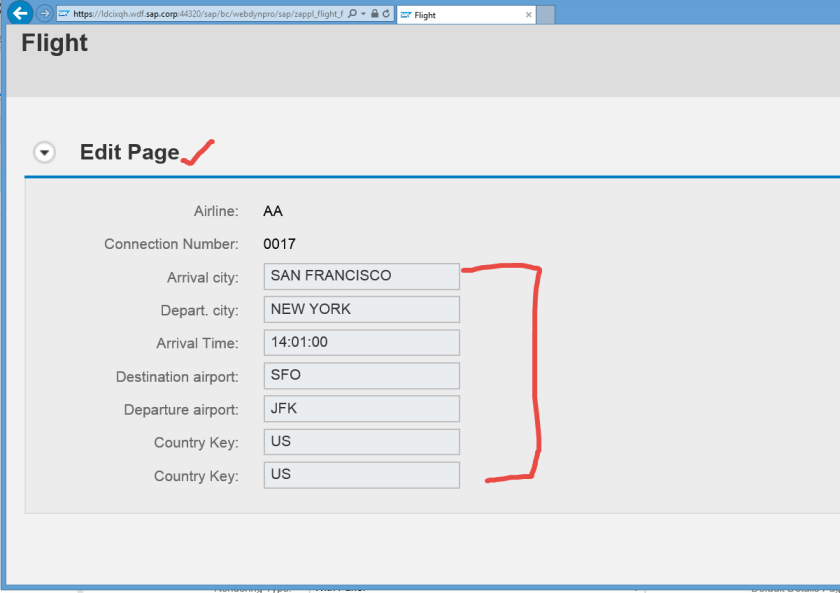840x593 pixels.
Task: Click the SAP favicon in address bar
Action: pyautogui.click(x=64, y=14)
